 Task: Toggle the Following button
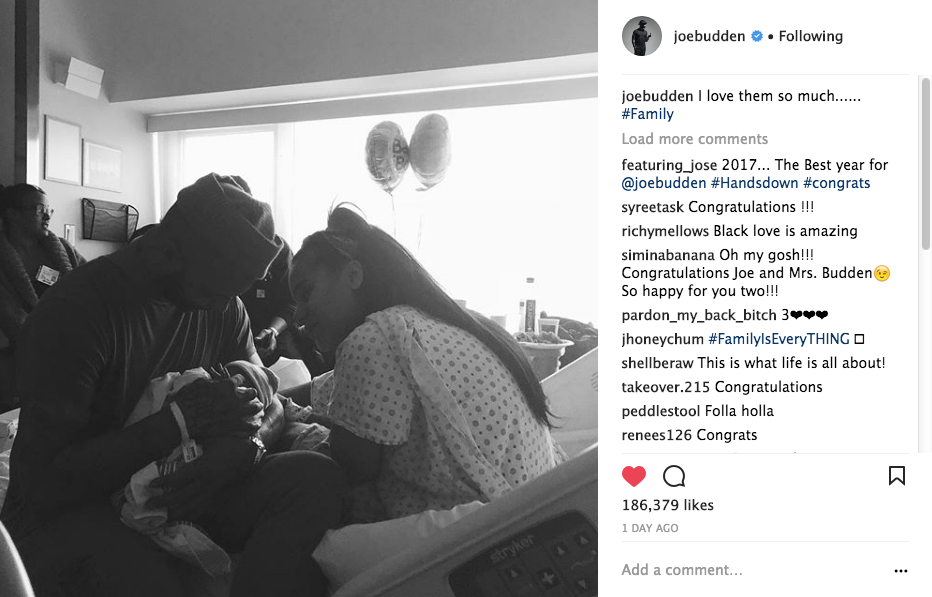pyautogui.click(x=811, y=36)
